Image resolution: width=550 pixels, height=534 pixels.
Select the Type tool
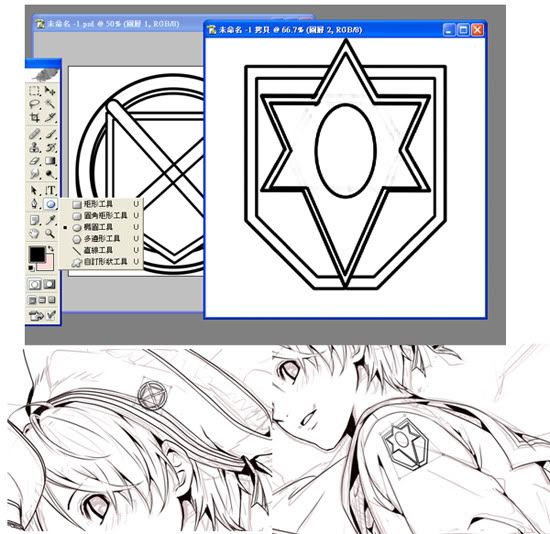50,190
